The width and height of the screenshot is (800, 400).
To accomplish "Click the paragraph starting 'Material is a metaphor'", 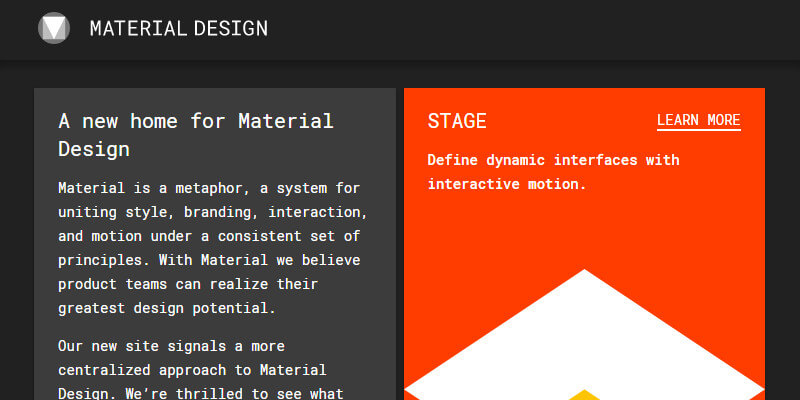I will tap(213, 248).
